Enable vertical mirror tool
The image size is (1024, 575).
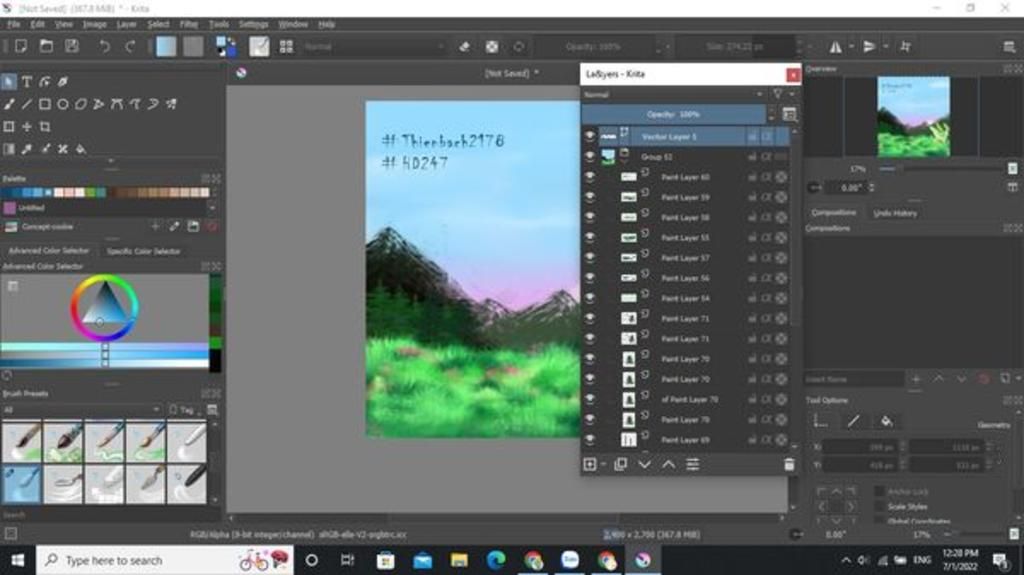pyautogui.click(x=869, y=46)
